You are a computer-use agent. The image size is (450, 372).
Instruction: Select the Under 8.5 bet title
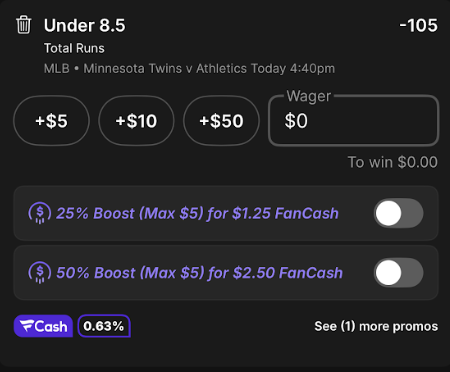coord(85,26)
